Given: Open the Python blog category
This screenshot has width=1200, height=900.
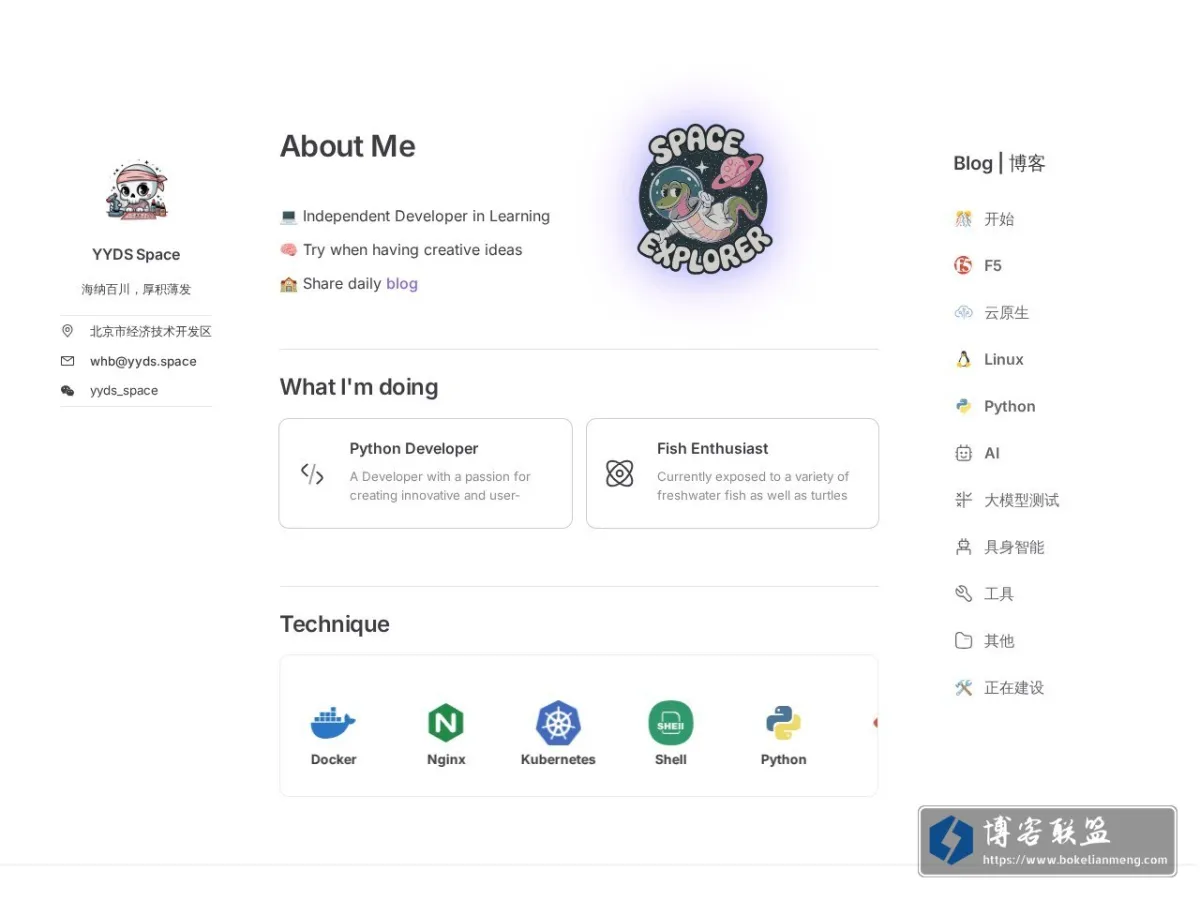Looking at the screenshot, I should pyautogui.click(x=1010, y=406).
